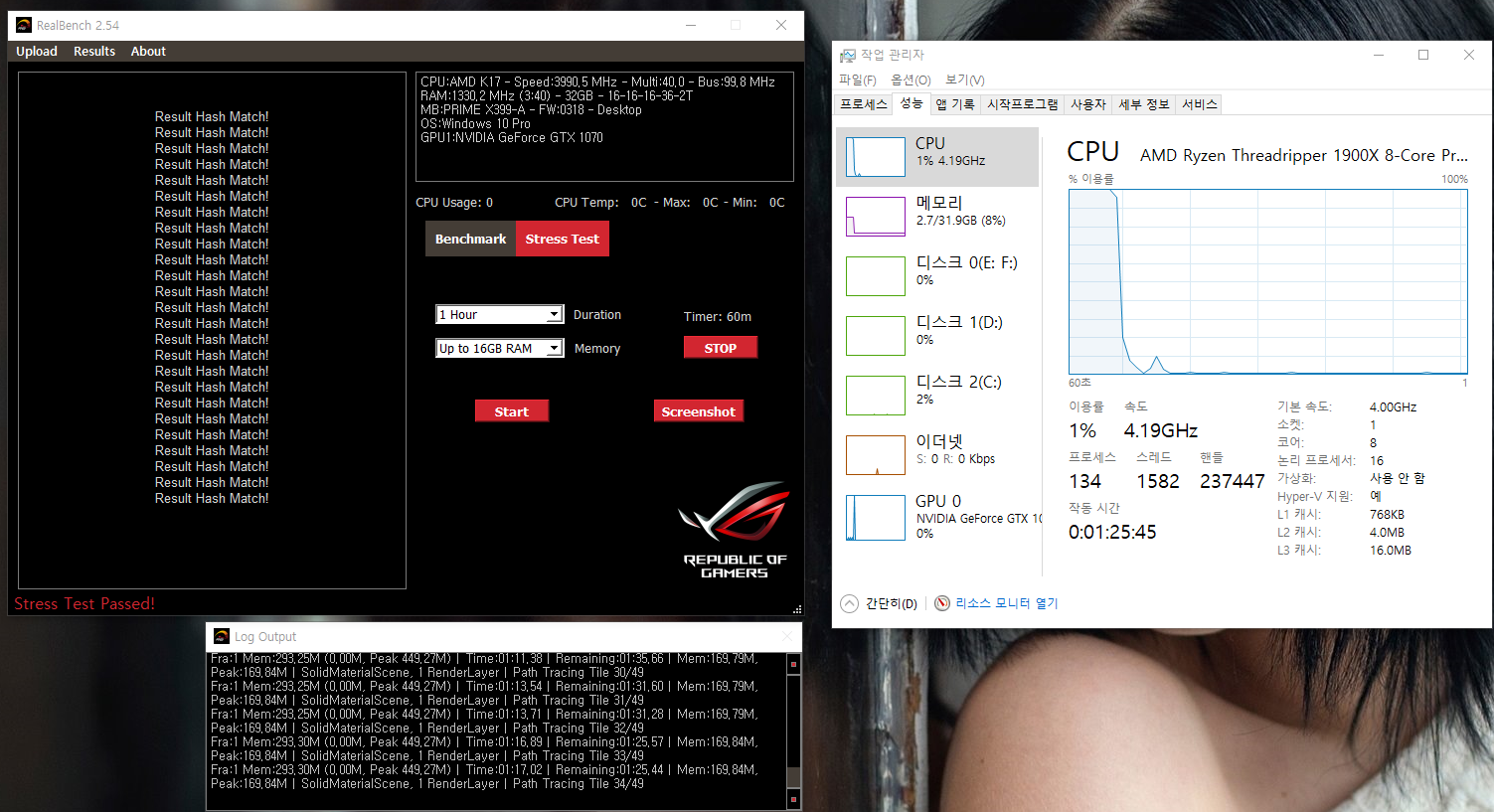Open the Duration dropdown showing 1 Hour

pos(500,314)
